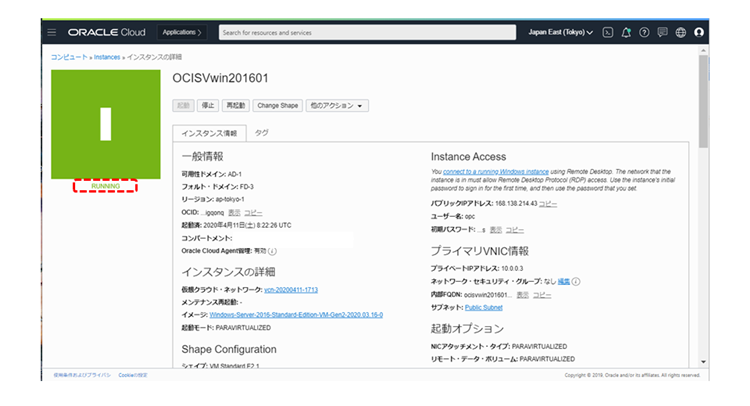Open the user profile avatar menu
This screenshot has height=406, width=750.
pos(699,33)
